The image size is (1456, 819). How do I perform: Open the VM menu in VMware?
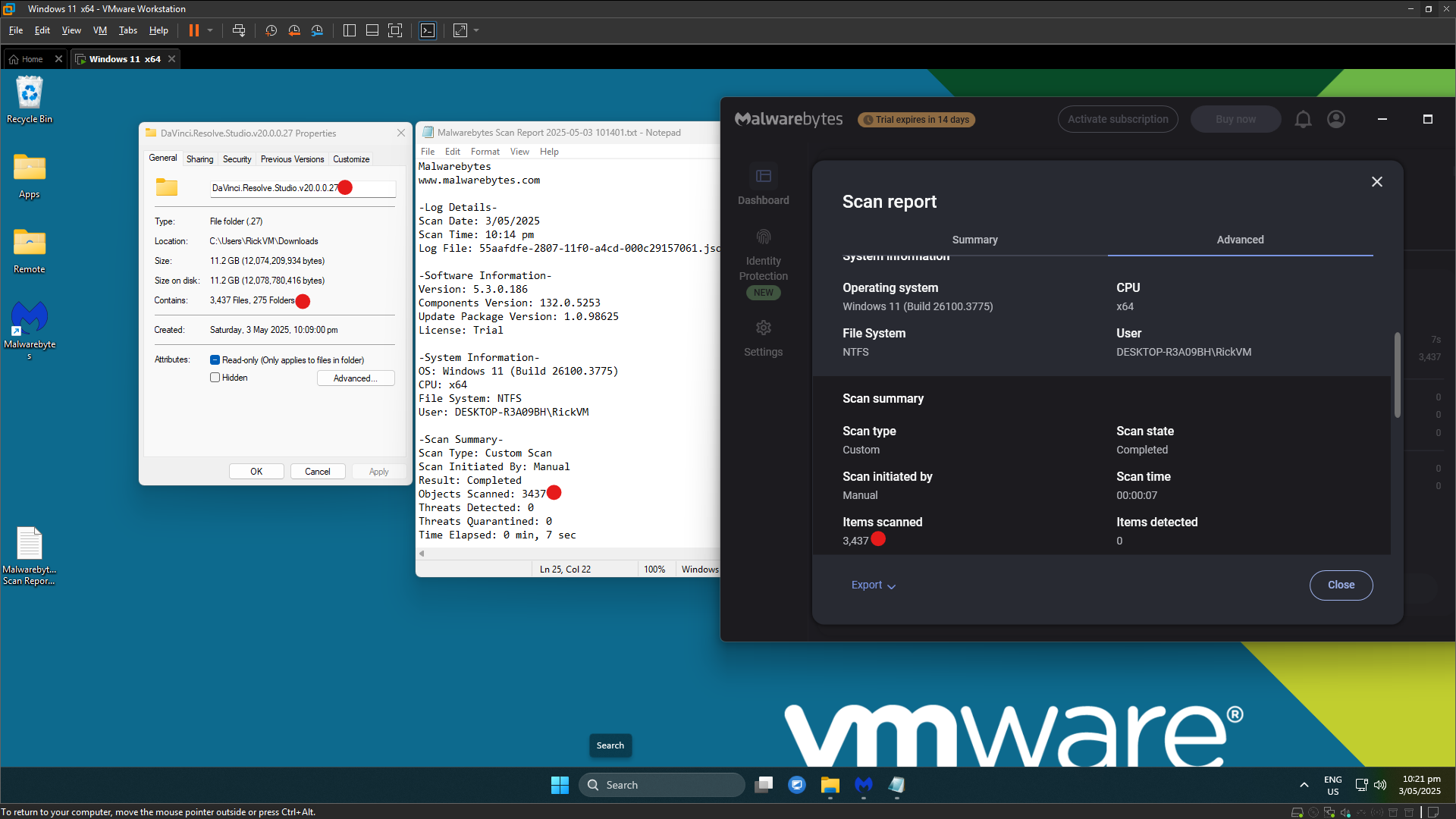(100, 30)
